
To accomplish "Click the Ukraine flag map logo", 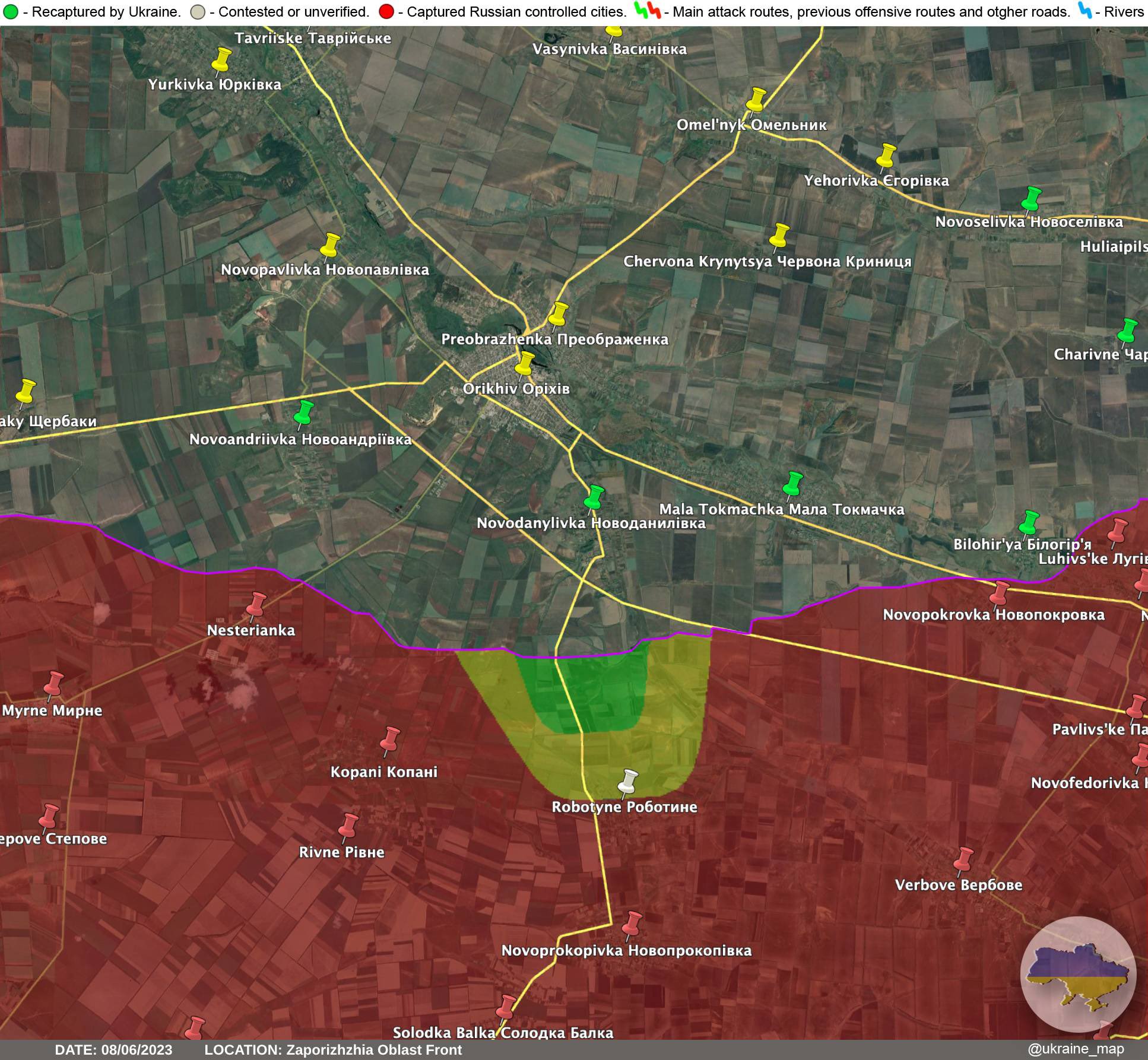I will (x=1078, y=975).
